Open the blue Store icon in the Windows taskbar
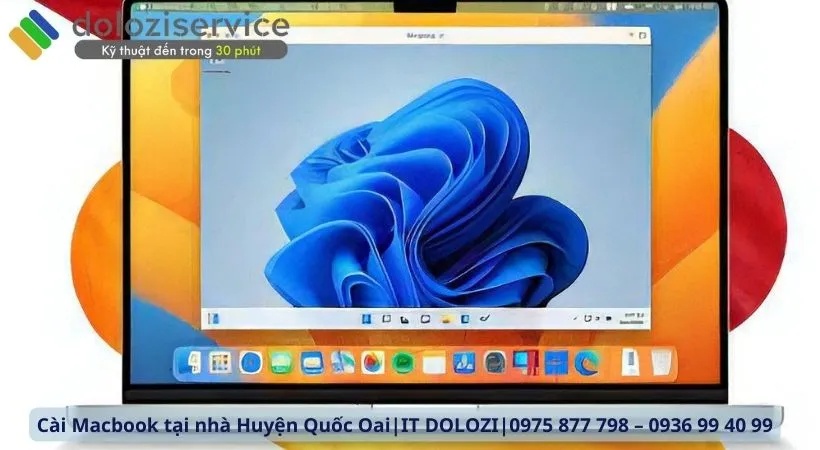 point(465,319)
